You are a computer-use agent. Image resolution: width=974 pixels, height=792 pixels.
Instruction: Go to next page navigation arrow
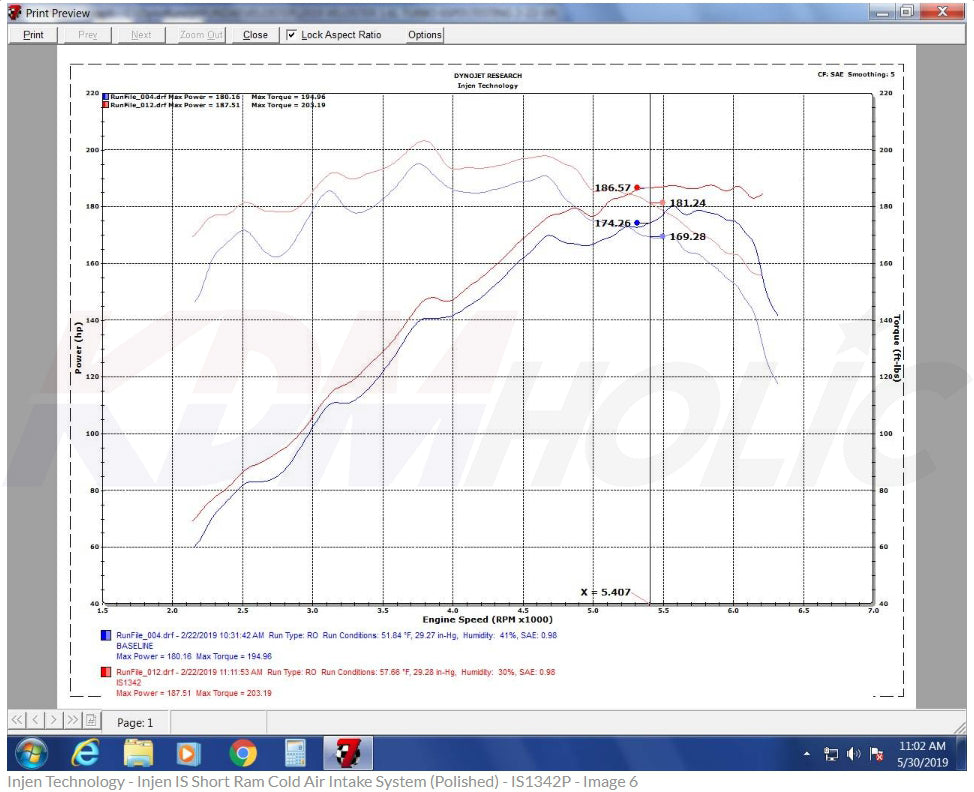click(54, 720)
